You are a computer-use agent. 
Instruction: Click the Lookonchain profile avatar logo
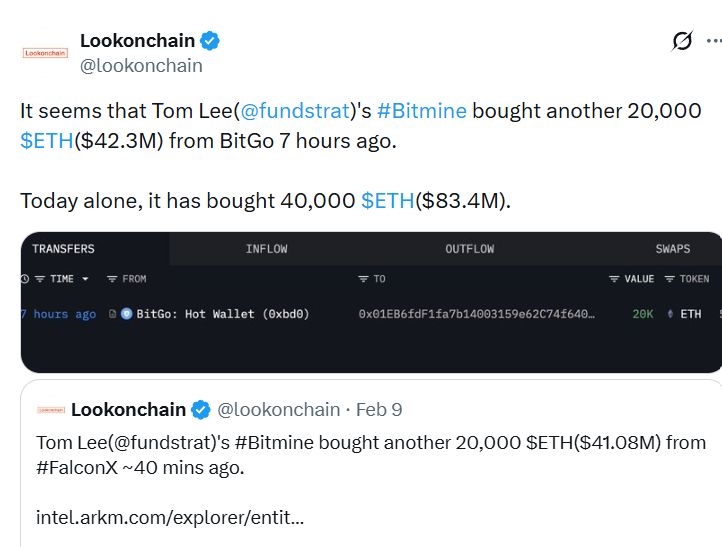click(x=45, y=53)
